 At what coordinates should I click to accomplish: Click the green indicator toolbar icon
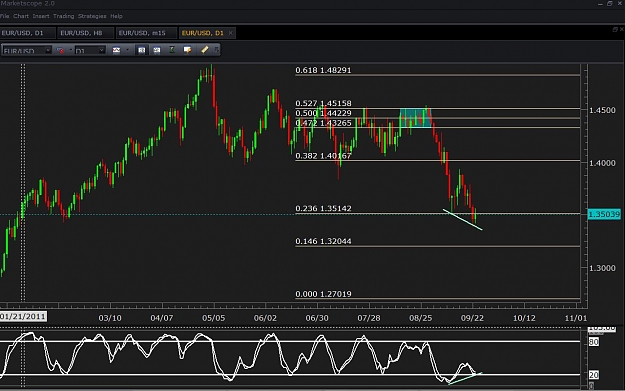click(172, 50)
